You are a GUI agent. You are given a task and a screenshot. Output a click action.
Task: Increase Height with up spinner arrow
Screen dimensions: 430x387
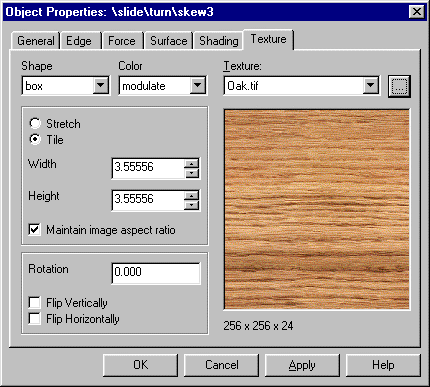192,196
